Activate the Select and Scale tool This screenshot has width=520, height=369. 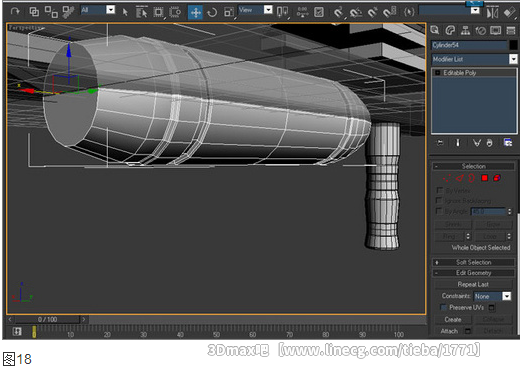[229, 12]
